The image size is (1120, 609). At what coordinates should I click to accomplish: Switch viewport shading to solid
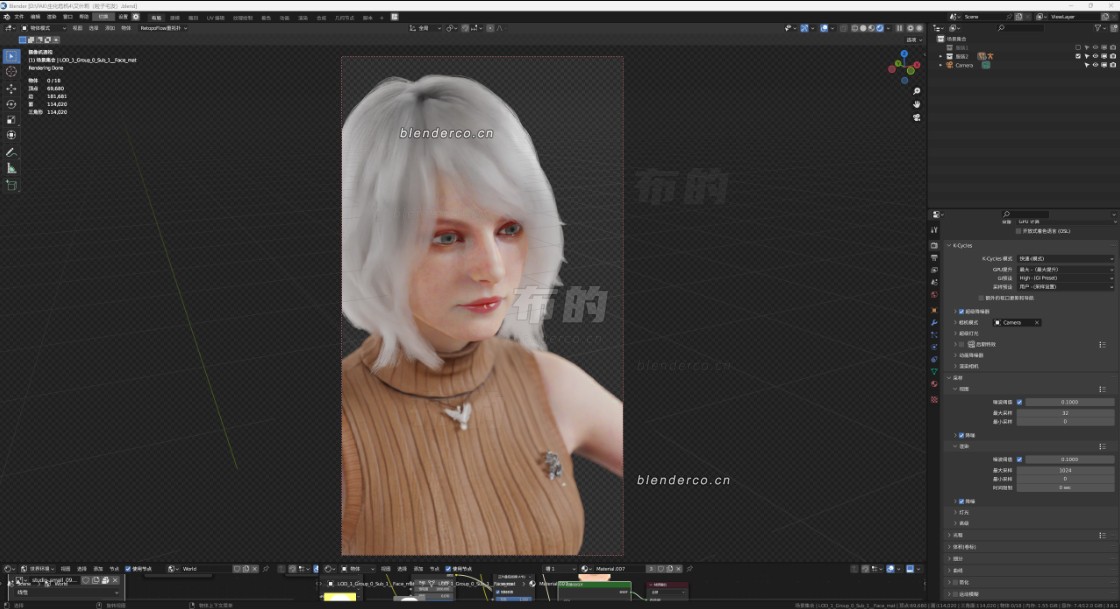point(864,29)
